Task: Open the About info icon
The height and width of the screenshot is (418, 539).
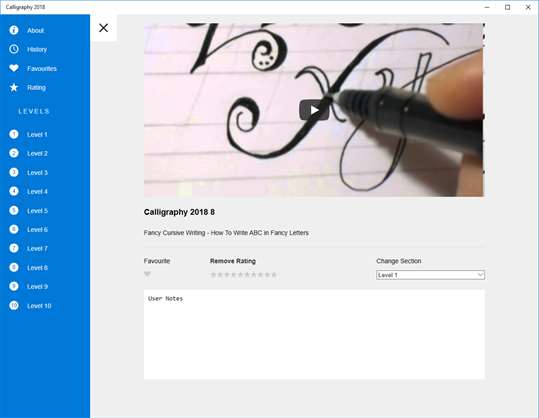Action: [x=14, y=30]
